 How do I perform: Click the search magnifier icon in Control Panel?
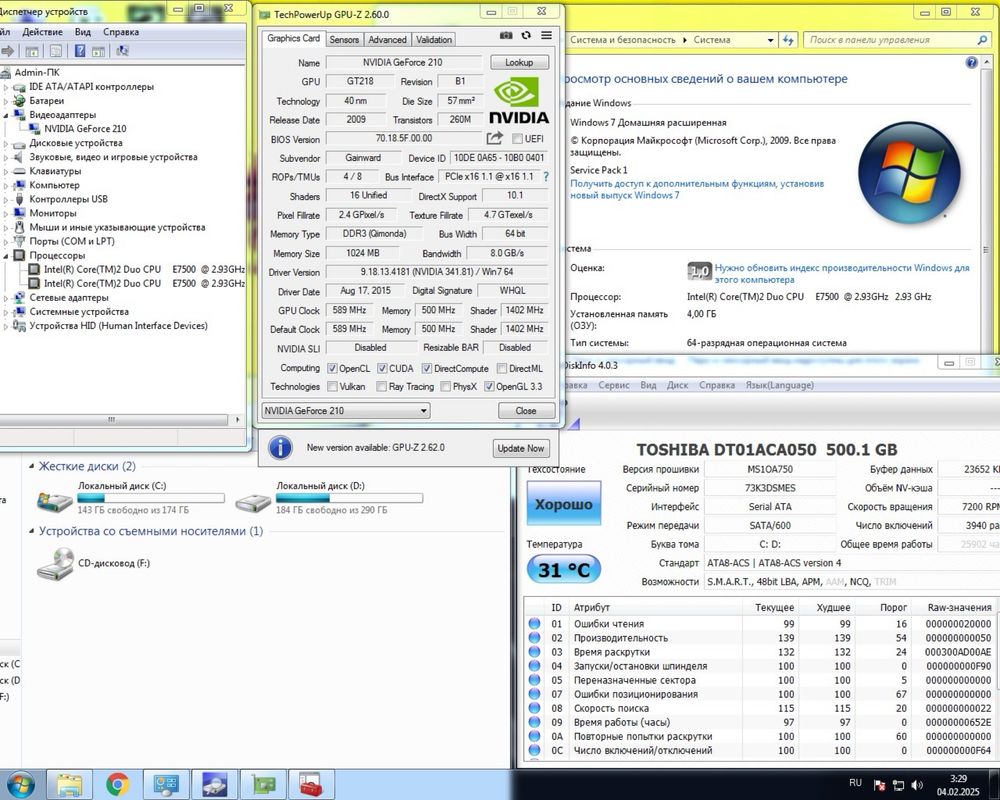(982, 40)
